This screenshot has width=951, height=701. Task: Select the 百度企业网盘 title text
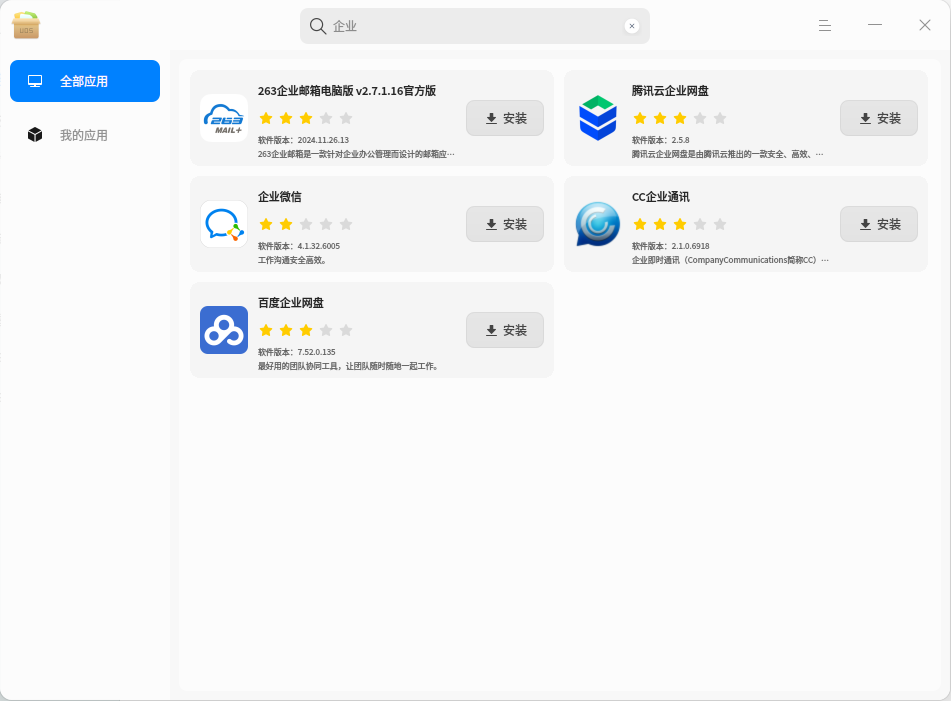(x=291, y=303)
